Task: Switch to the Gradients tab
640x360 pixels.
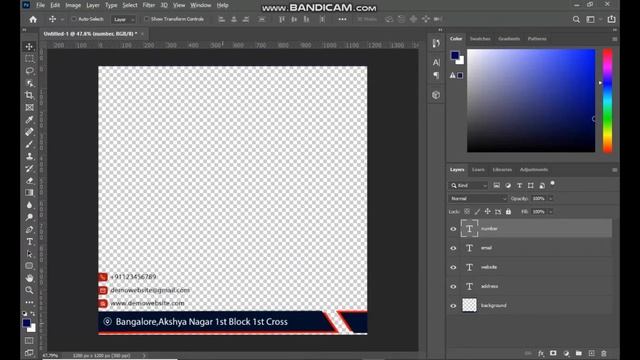Action: 509,39
